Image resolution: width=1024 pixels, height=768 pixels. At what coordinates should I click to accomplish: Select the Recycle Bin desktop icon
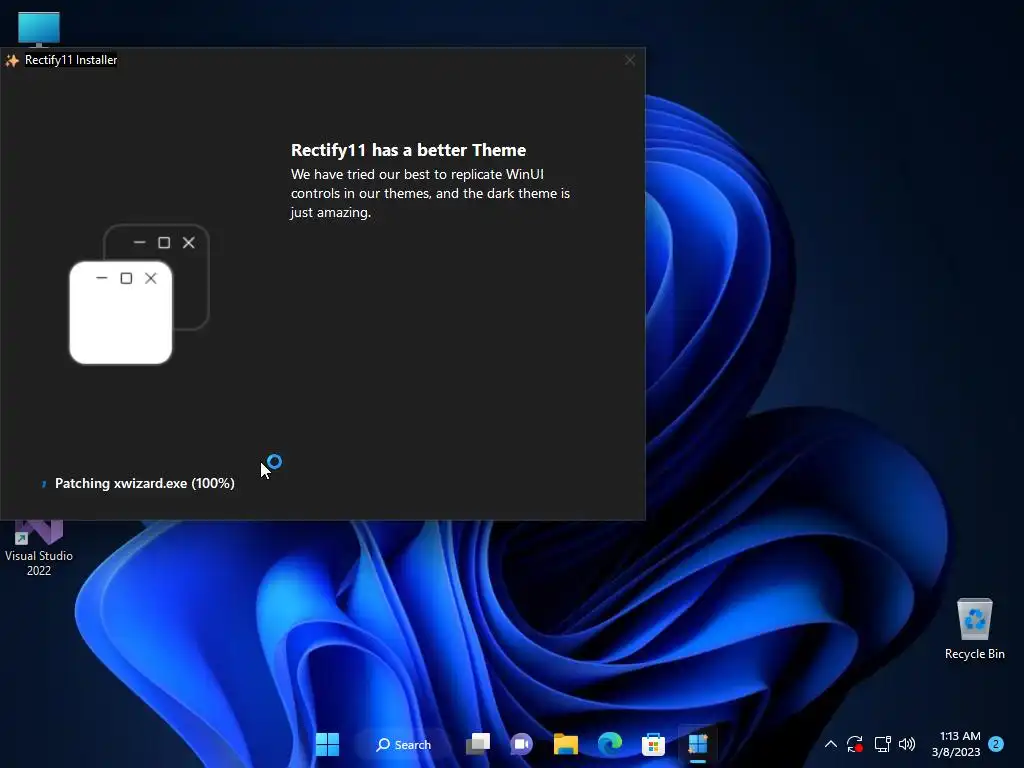[x=974, y=629]
